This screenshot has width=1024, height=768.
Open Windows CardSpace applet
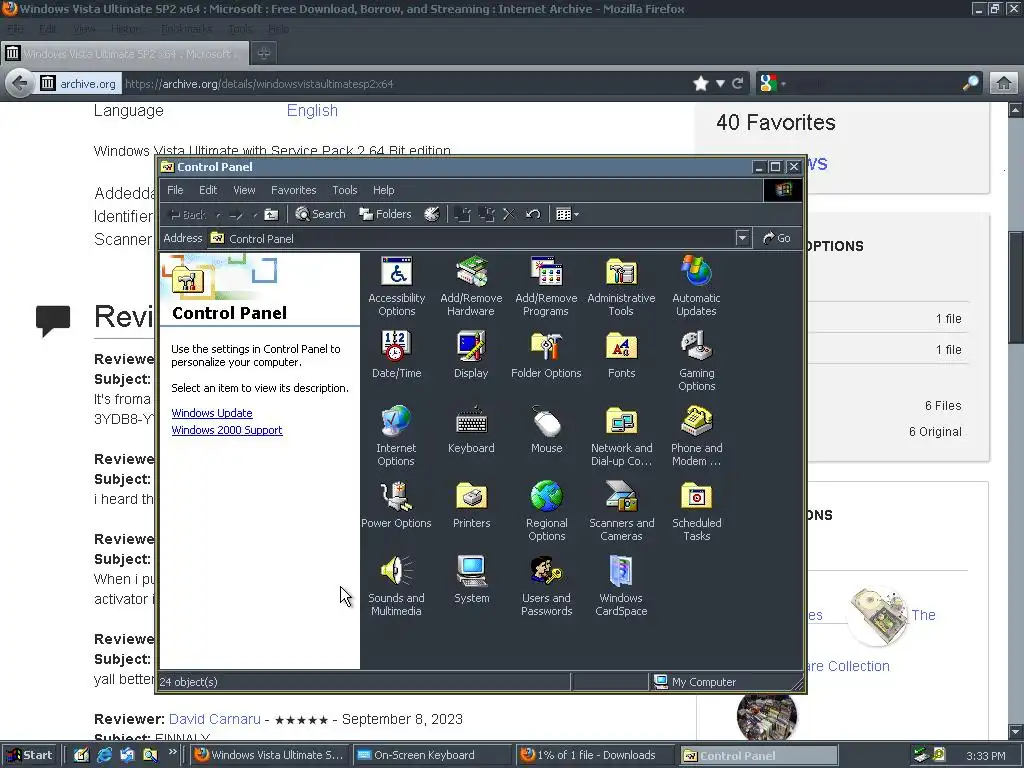coord(621,586)
